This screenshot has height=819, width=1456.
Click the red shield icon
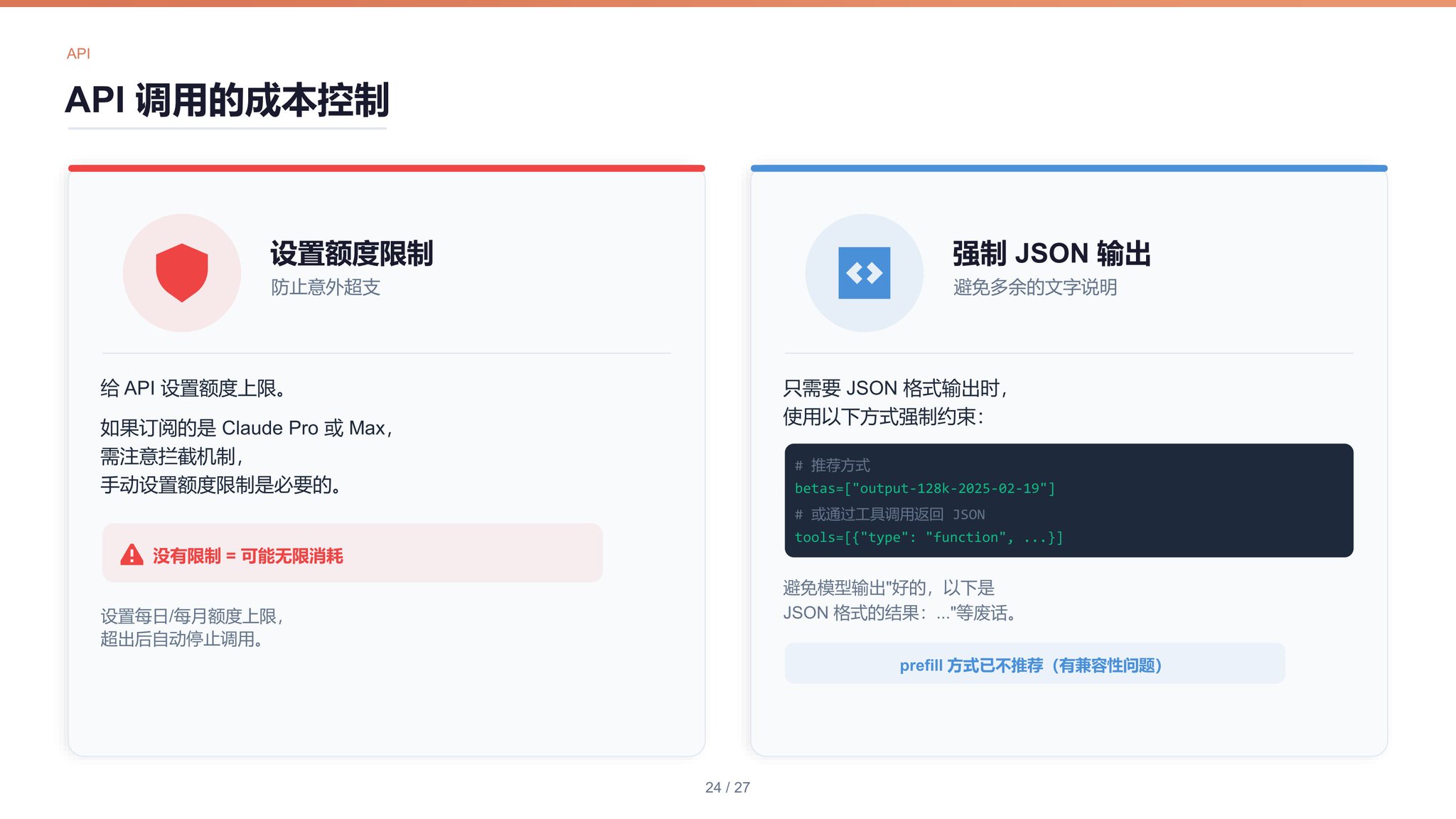182,273
